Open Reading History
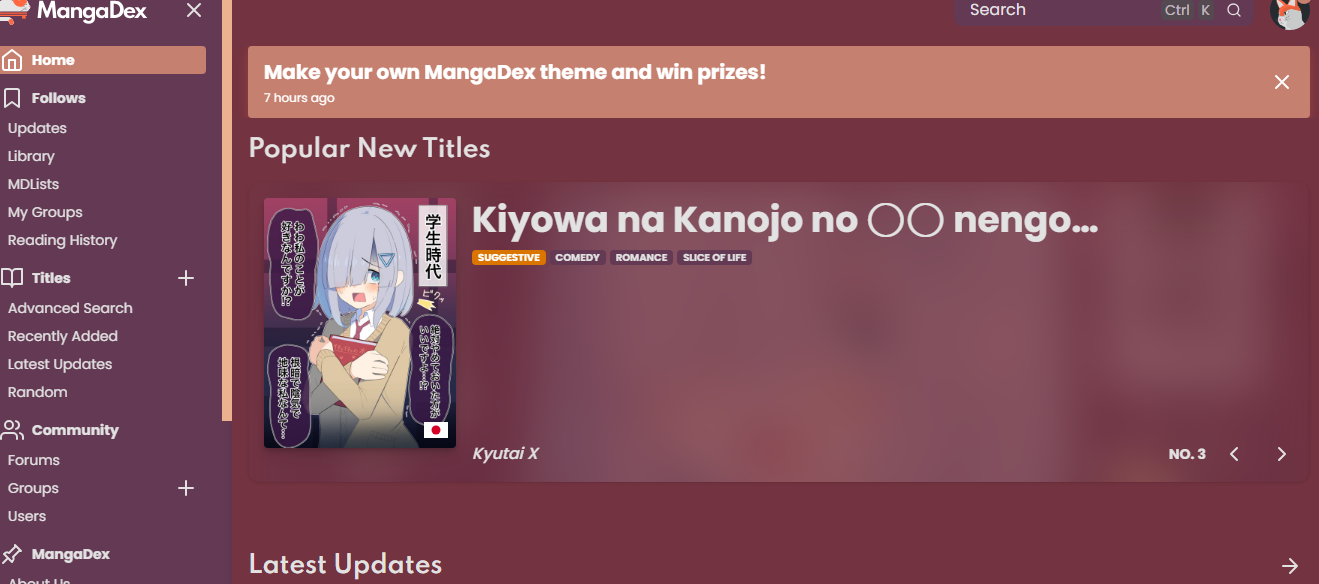The width and height of the screenshot is (1319, 584). pyautogui.click(x=62, y=240)
